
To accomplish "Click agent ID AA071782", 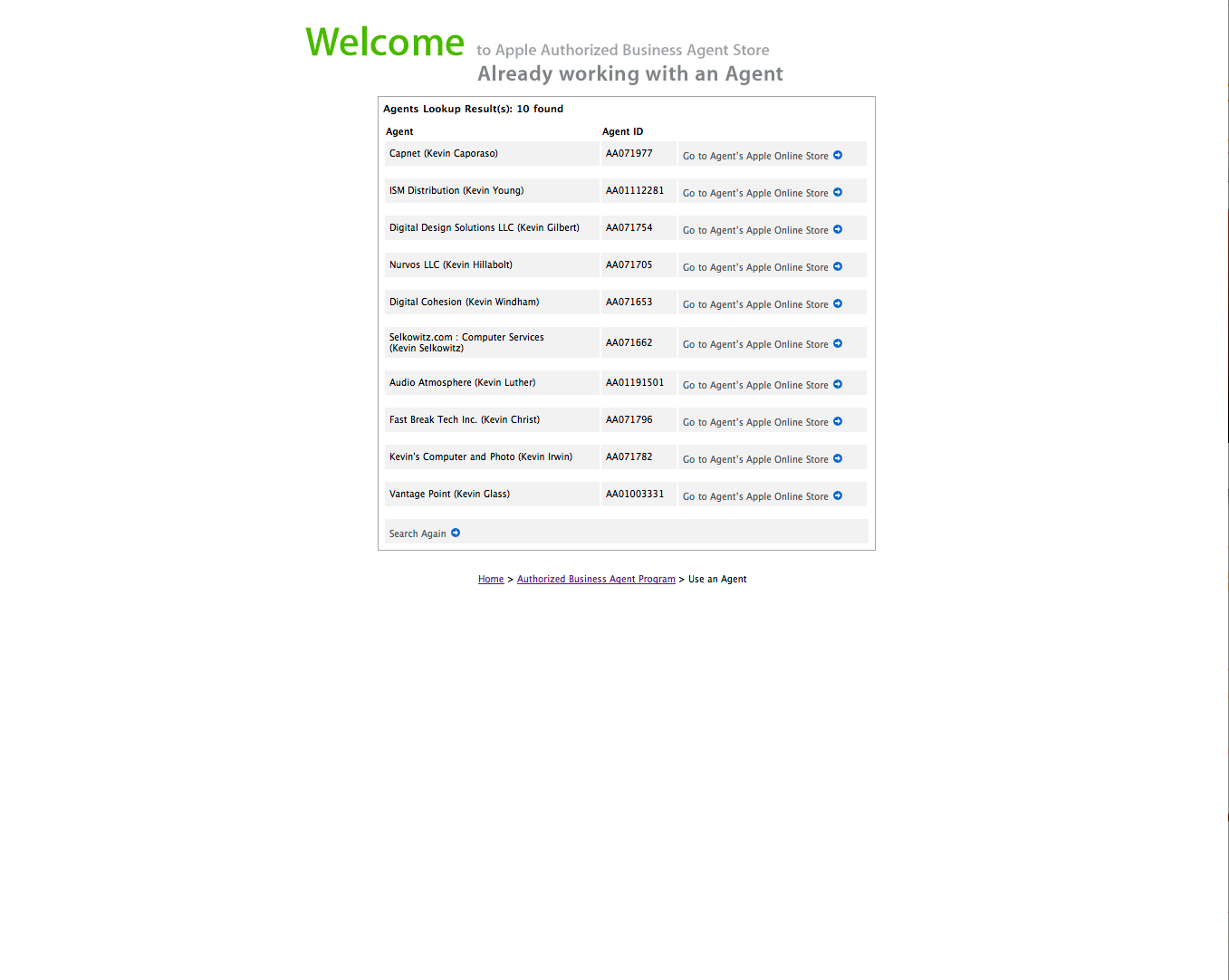I will point(629,456).
